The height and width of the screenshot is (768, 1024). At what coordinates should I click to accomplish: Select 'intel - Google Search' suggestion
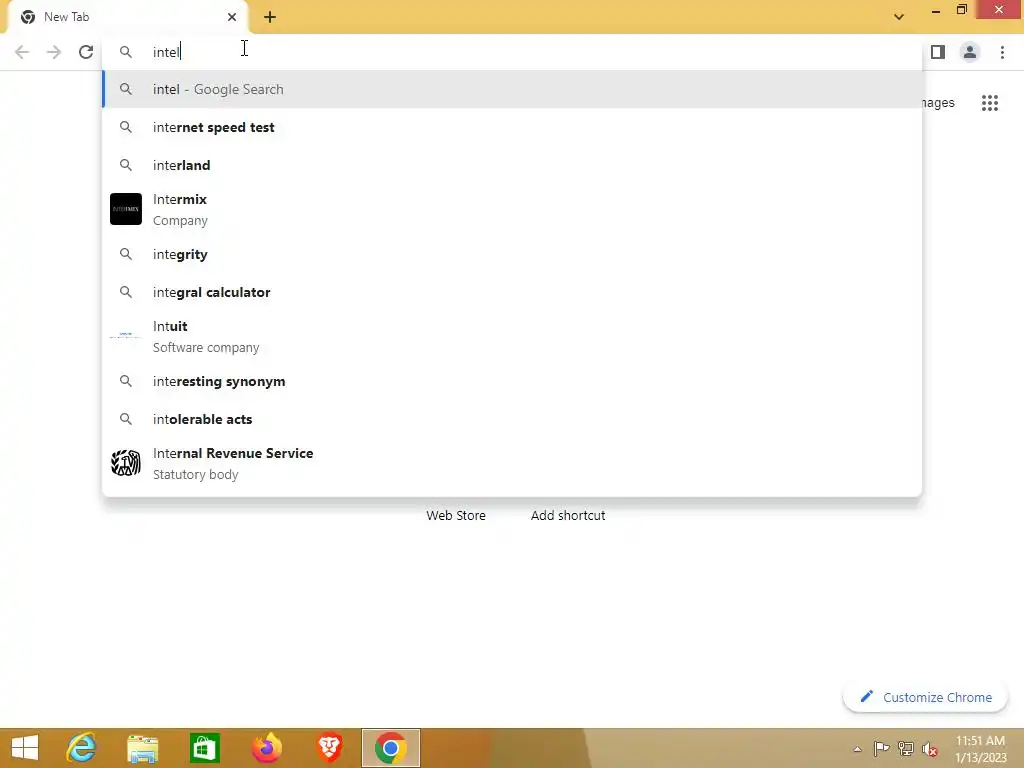coord(512,89)
